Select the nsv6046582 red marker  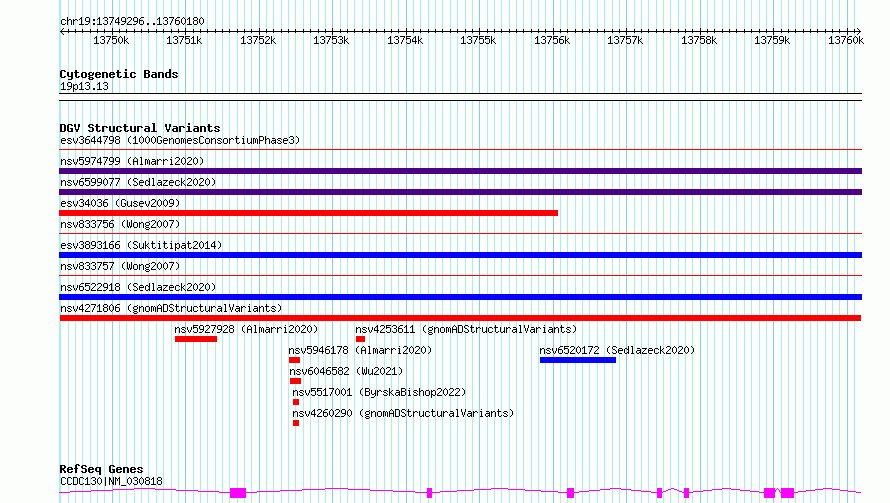coord(295,381)
